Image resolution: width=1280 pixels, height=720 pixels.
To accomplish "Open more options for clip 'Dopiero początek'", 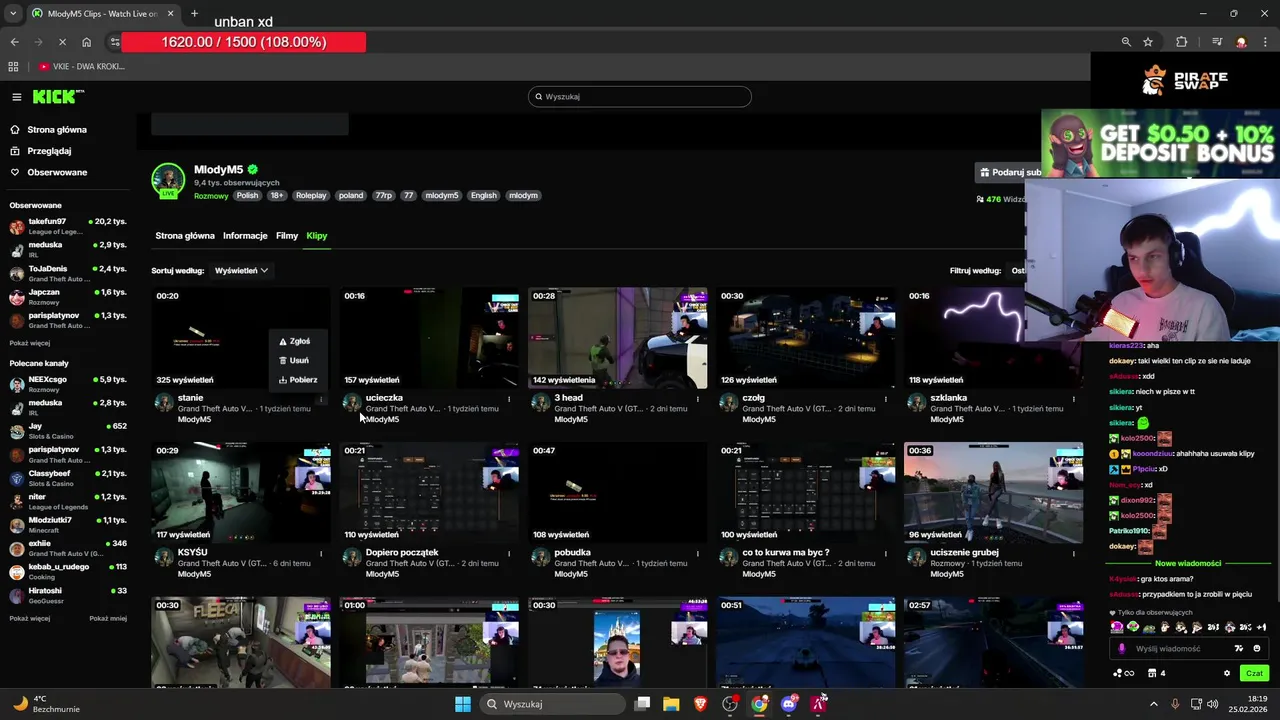I will coord(509,553).
